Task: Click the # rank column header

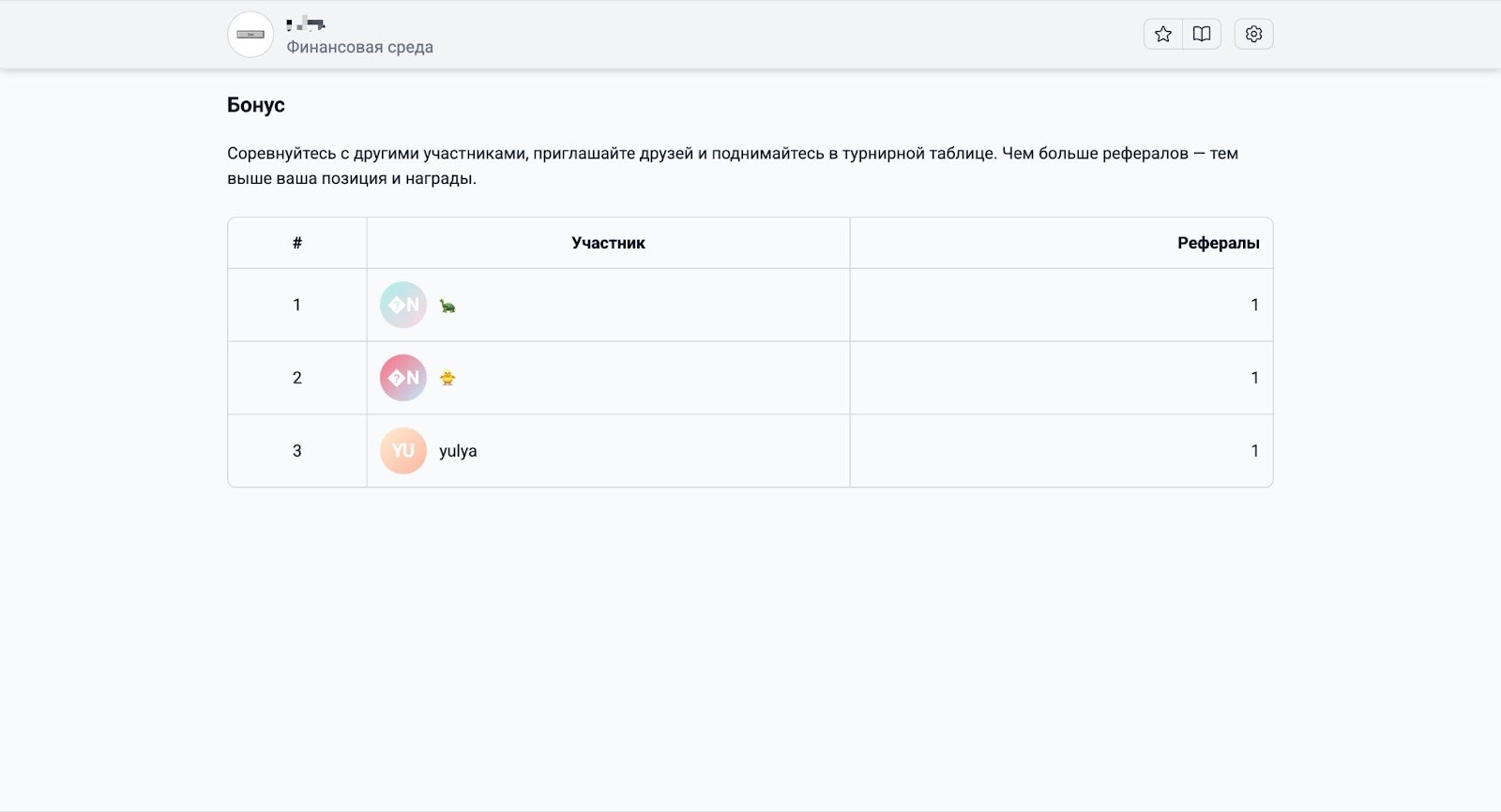Action: (297, 243)
